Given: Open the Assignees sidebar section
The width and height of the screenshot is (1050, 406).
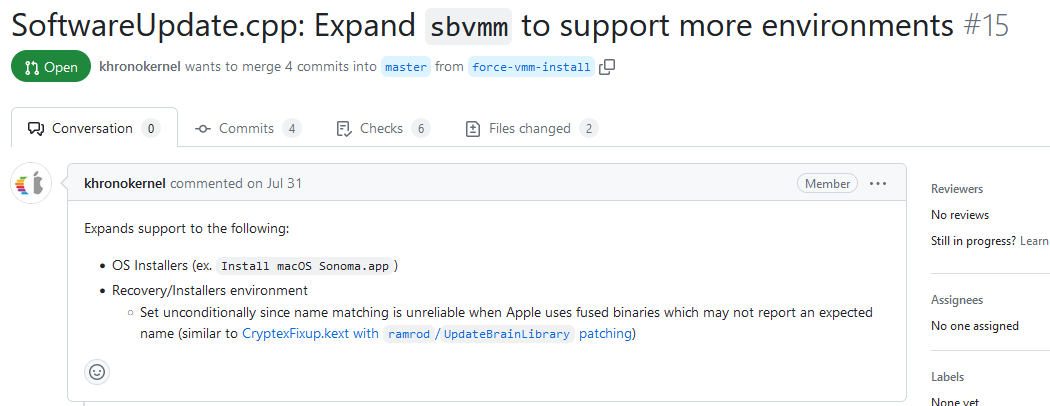Looking at the screenshot, I should point(957,300).
